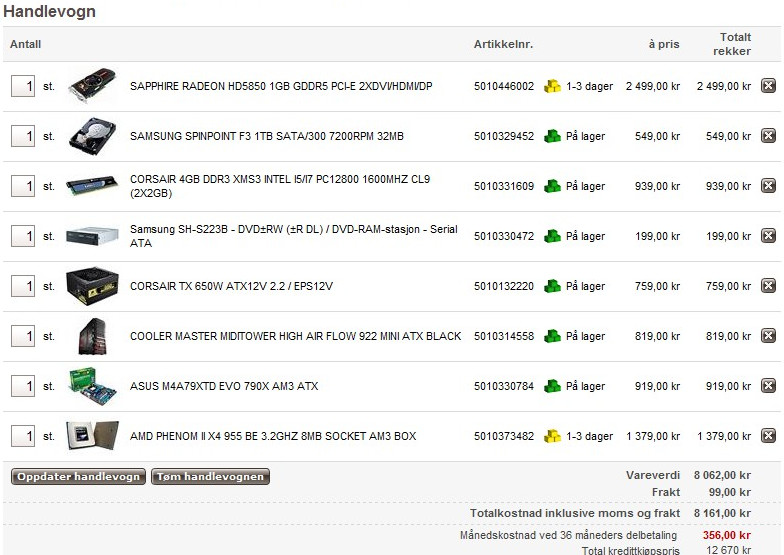Click the à pris column header

point(664,44)
